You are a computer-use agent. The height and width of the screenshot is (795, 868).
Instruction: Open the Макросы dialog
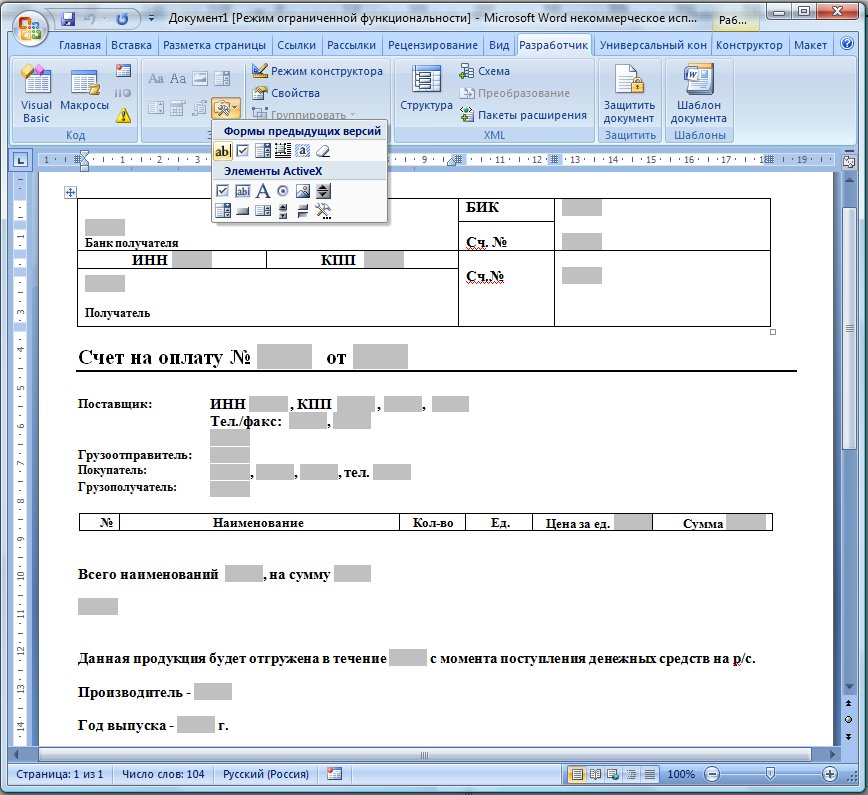tap(84, 96)
